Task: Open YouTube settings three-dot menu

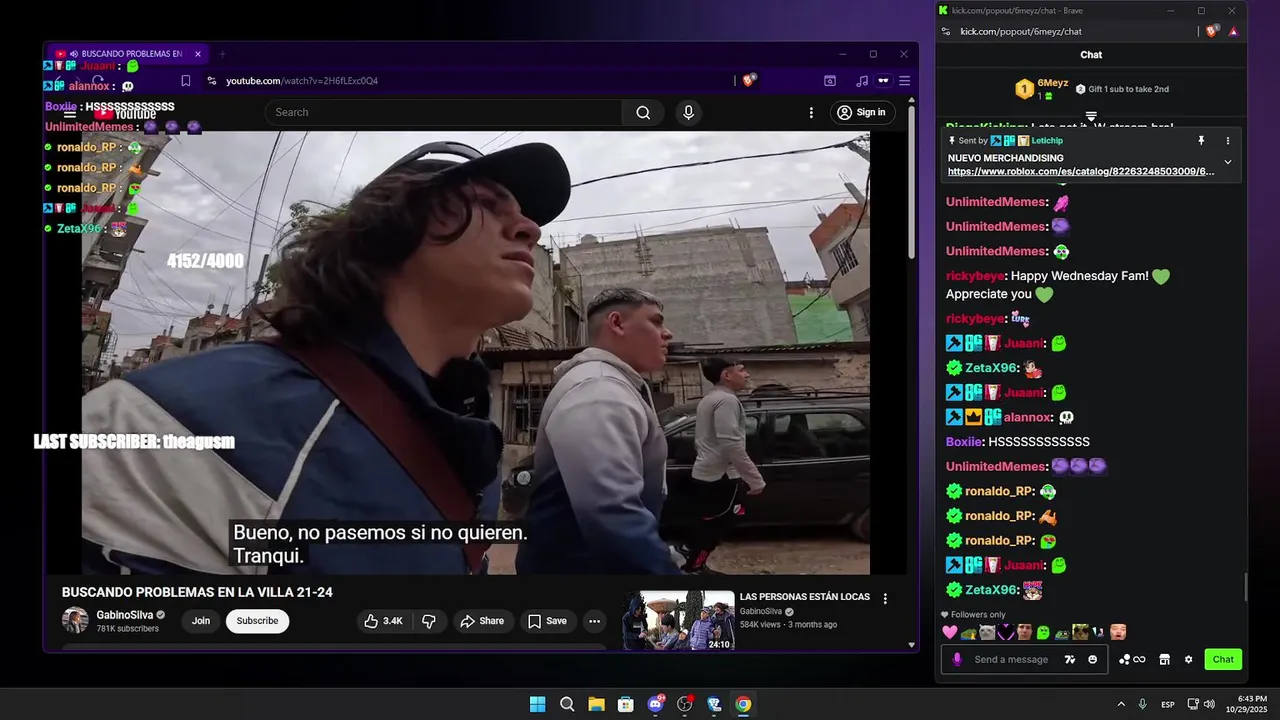Action: 811,112
